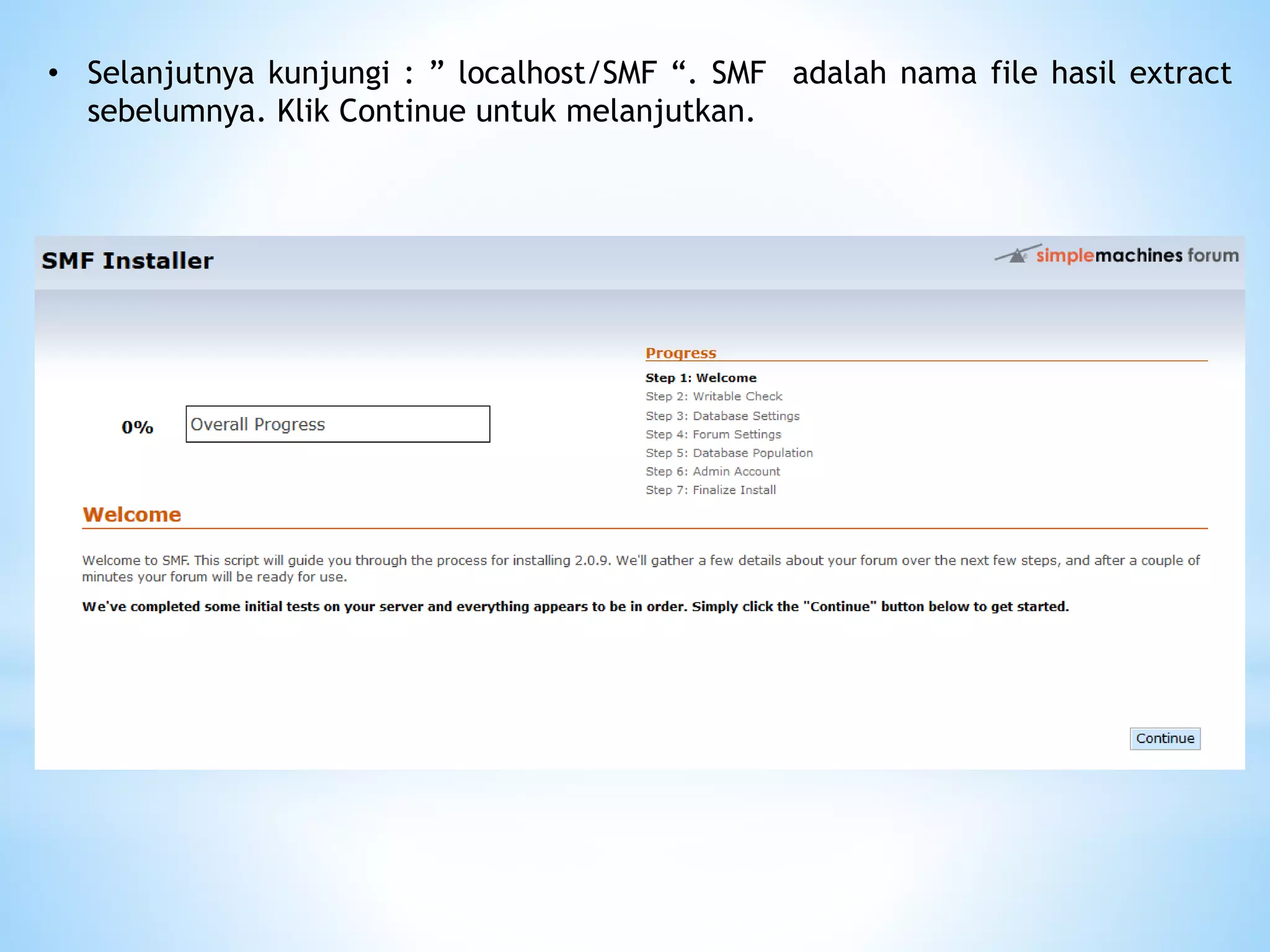Click the Continue button
1270x952 pixels.
[1165, 738]
